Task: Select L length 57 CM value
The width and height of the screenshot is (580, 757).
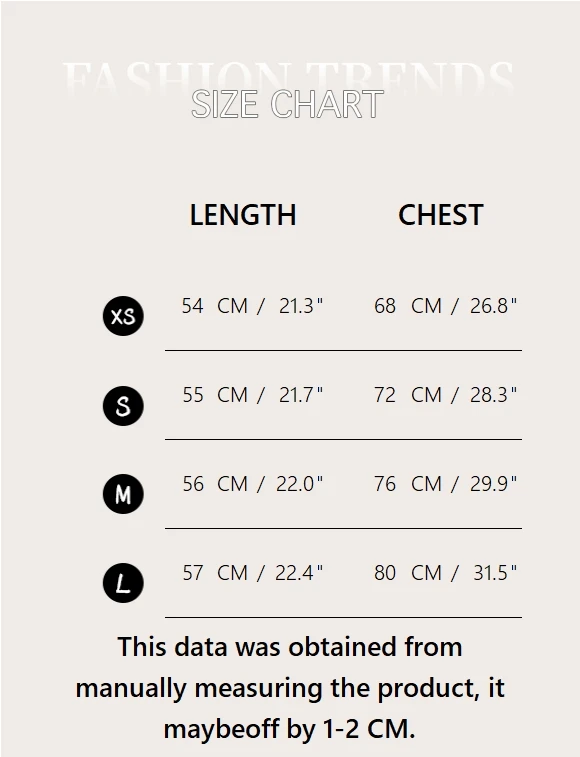Action: pyautogui.click(x=214, y=573)
